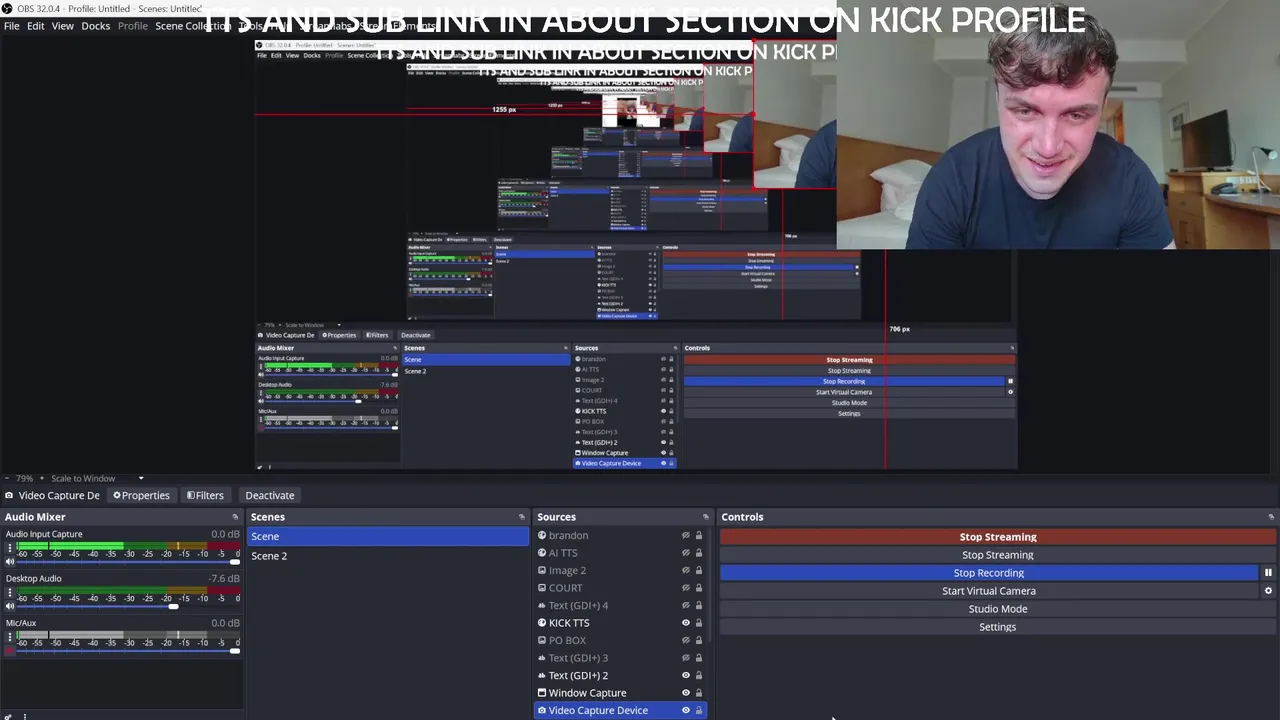Toggle visibility of Image 2
Image resolution: width=1280 pixels, height=720 pixels.
click(686, 571)
